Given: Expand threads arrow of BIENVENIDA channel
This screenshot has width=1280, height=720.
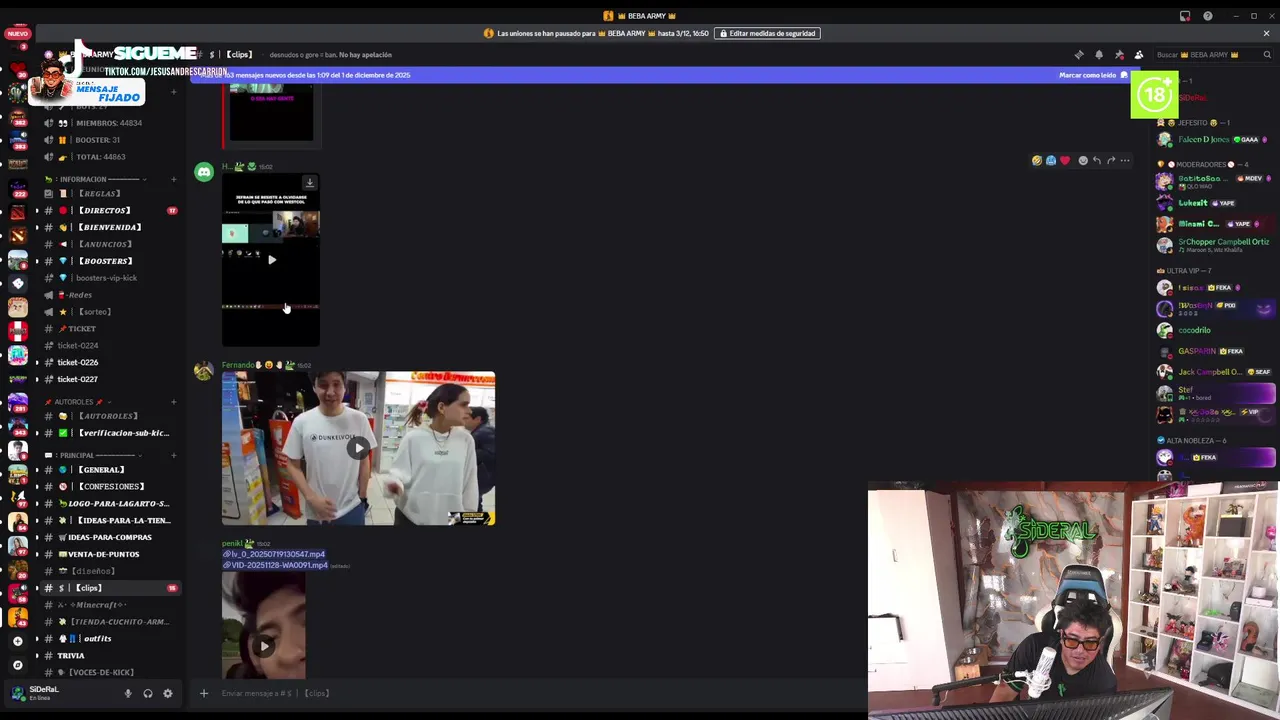Looking at the screenshot, I should point(37,227).
